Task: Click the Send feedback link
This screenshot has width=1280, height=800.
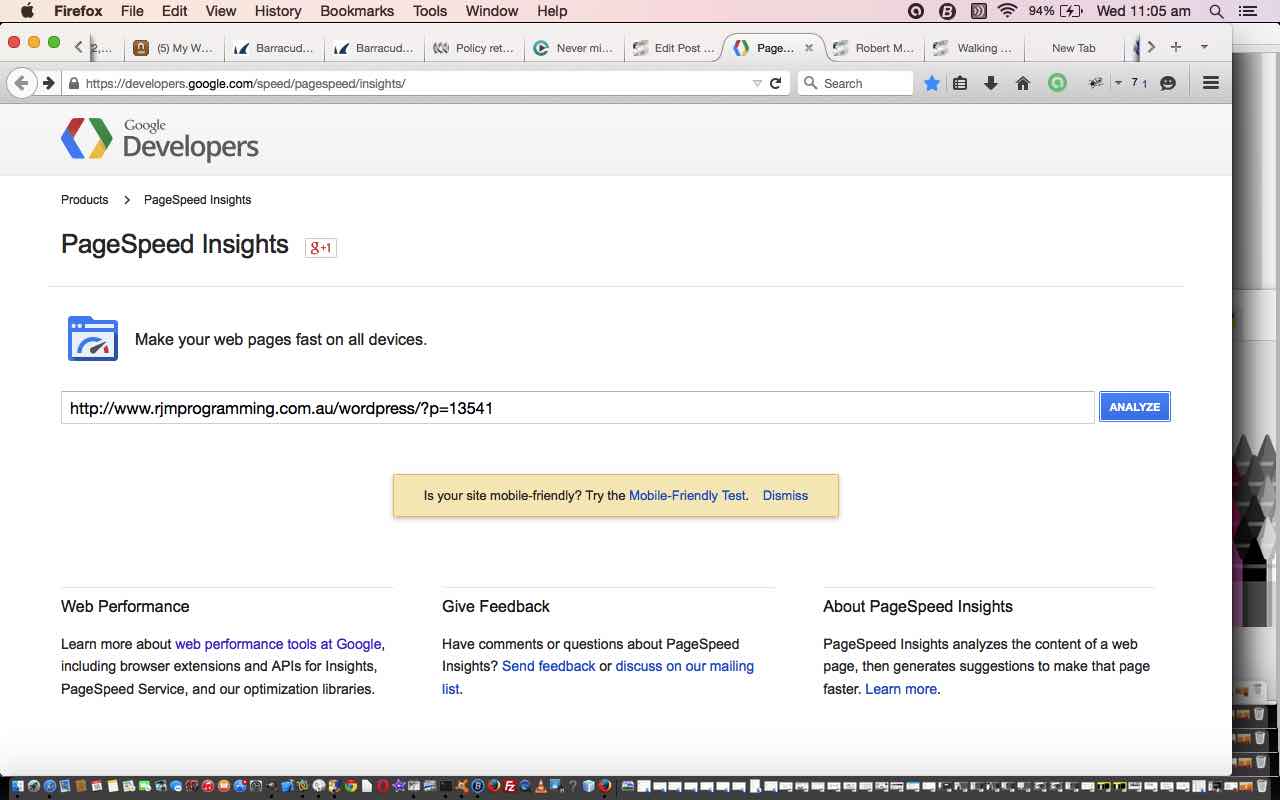Action: pyautogui.click(x=548, y=666)
